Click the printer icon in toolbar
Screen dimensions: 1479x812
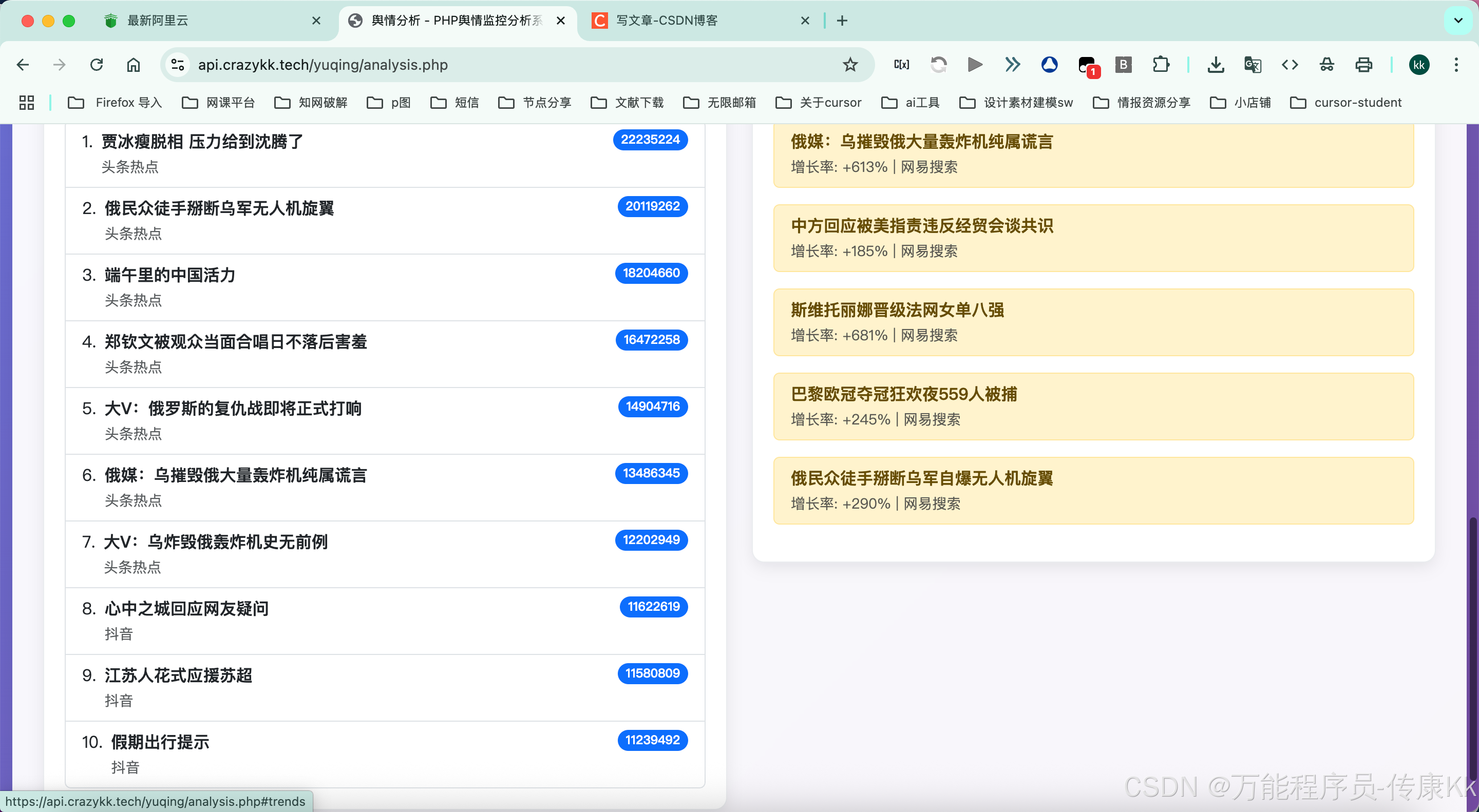pos(1363,65)
